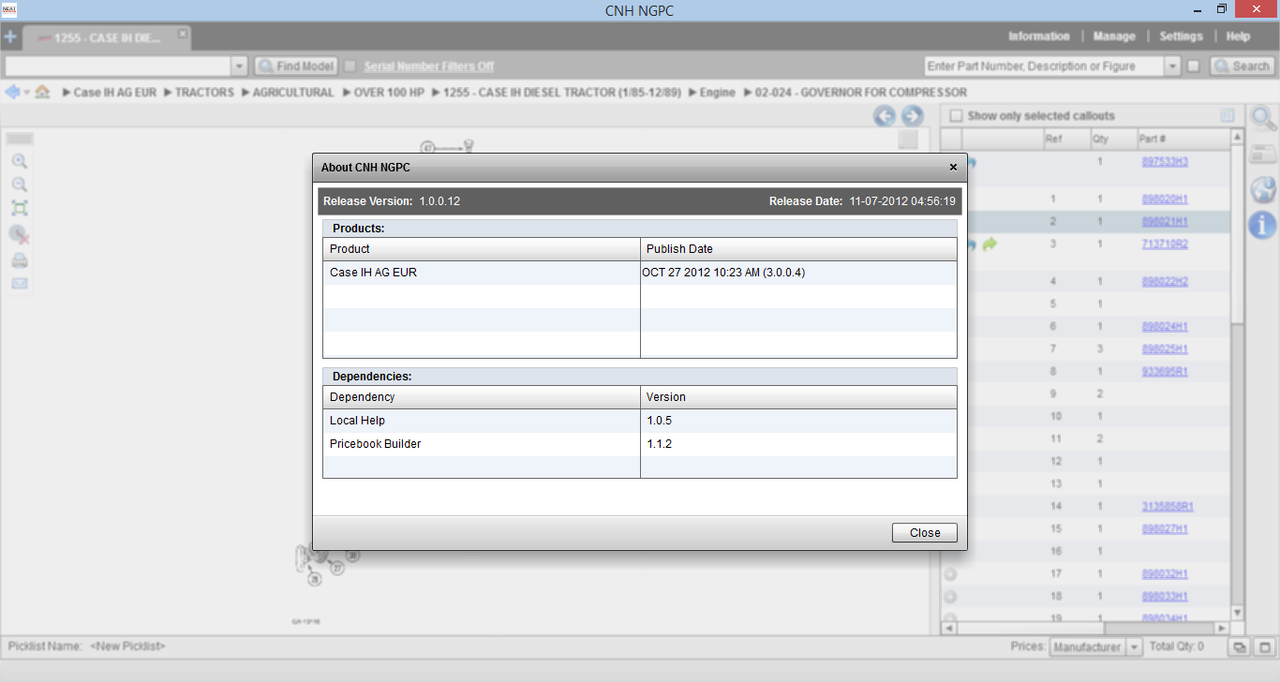Open part number 713710R2
Image resolution: width=1280 pixels, height=682 pixels.
point(1165,244)
